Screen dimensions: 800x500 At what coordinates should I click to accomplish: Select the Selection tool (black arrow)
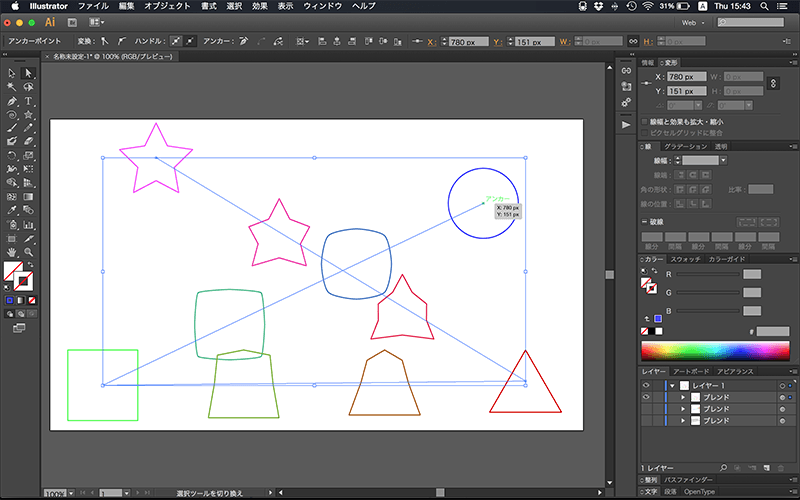tap(11, 73)
